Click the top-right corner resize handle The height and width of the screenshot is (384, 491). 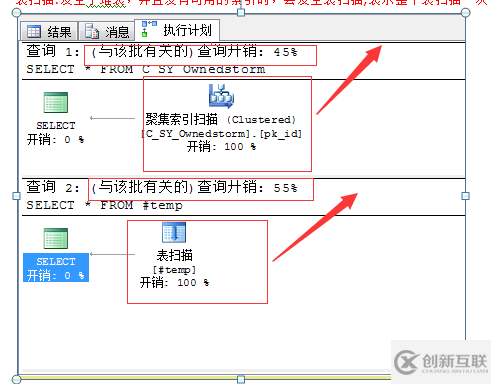(x=466, y=13)
